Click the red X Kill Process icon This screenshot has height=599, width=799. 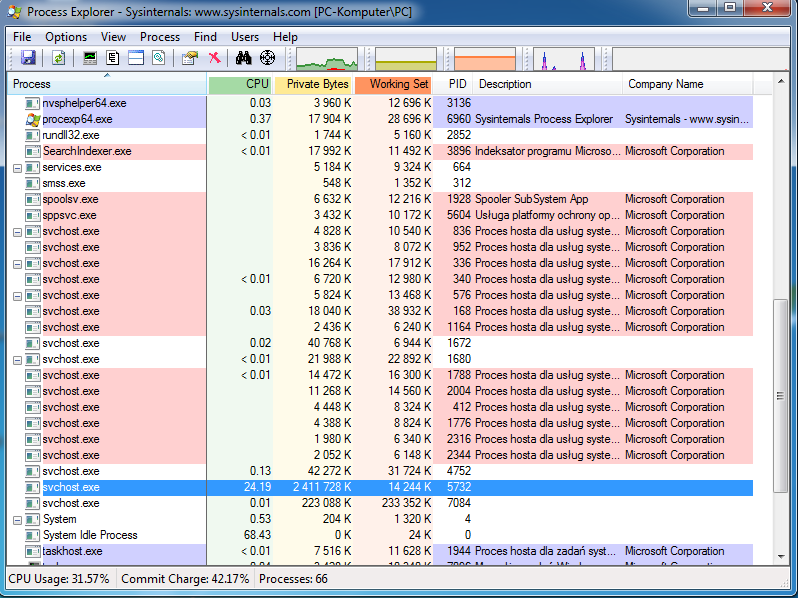(215, 58)
